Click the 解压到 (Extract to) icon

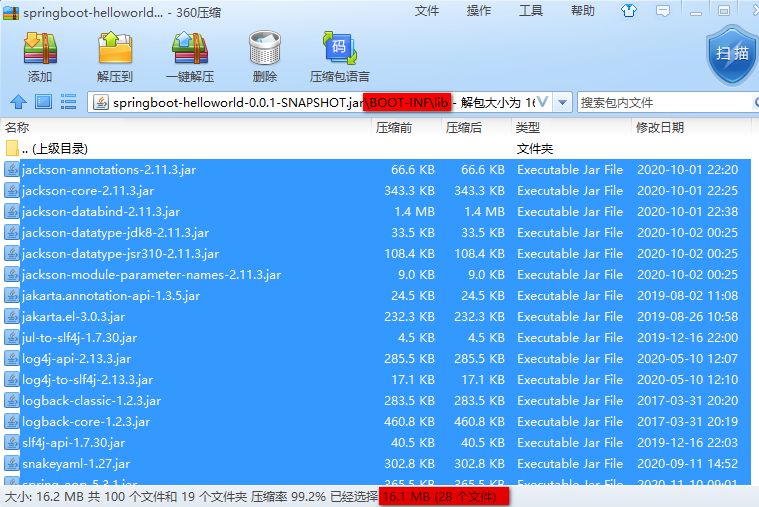[115, 48]
